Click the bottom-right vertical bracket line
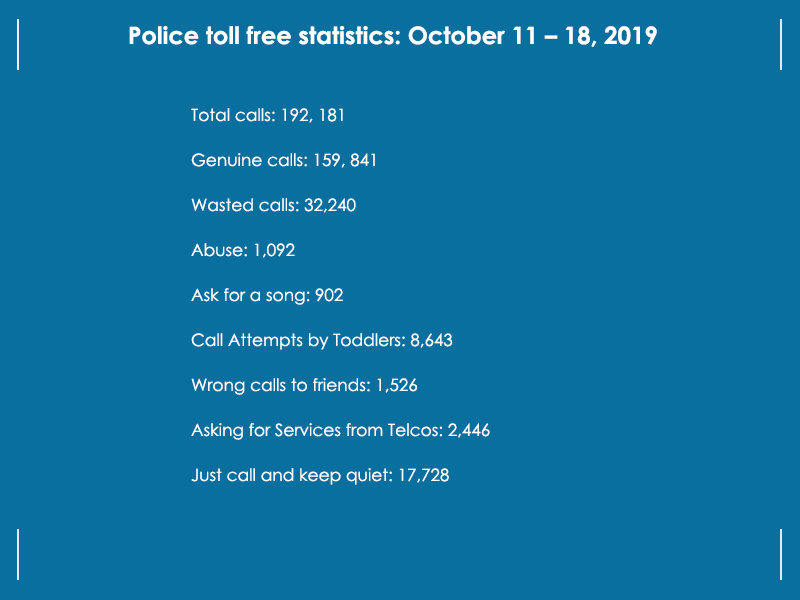Image resolution: width=800 pixels, height=600 pixels. [781, 555]
